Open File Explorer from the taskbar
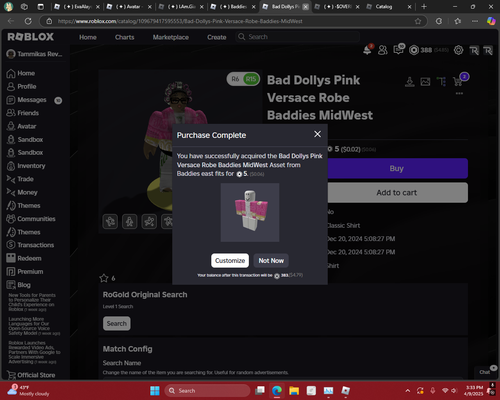Viewport: 500px width, 400px height. (x=294, y=390)
